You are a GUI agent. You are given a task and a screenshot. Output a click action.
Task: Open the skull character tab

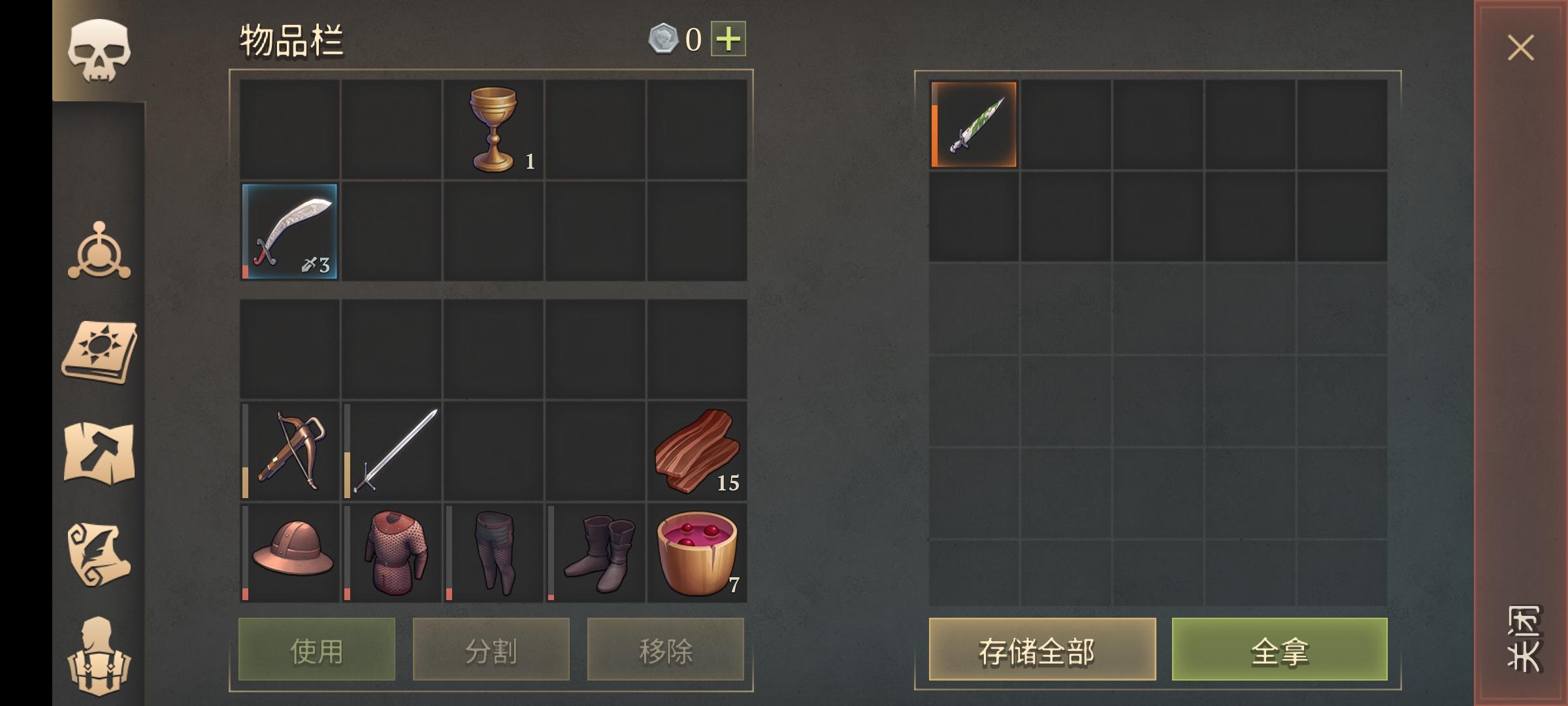[99, 50]
